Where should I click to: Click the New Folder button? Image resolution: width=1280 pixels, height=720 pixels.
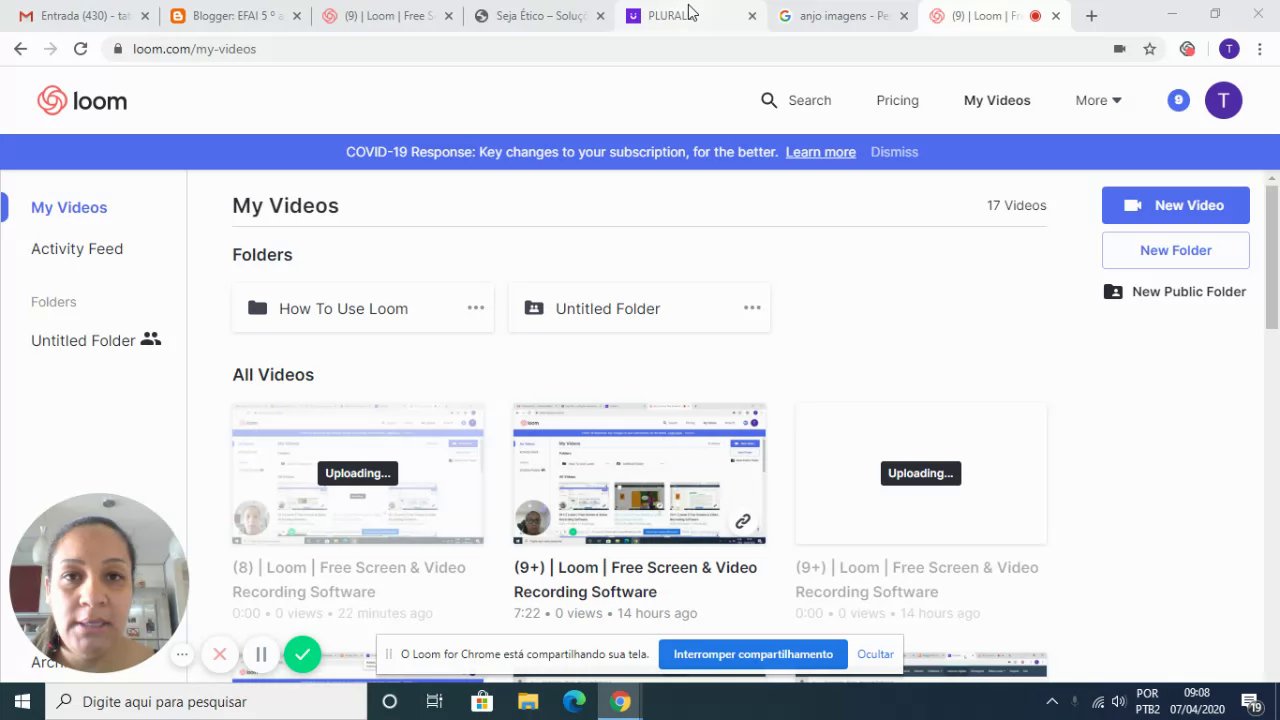[x=1175, y=250]
